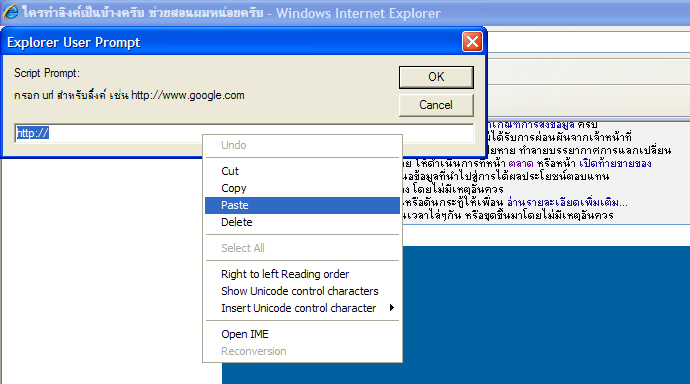Select Paste in the context menu
The width and height of the screenshot is (690, 384).
pos(302,205)
